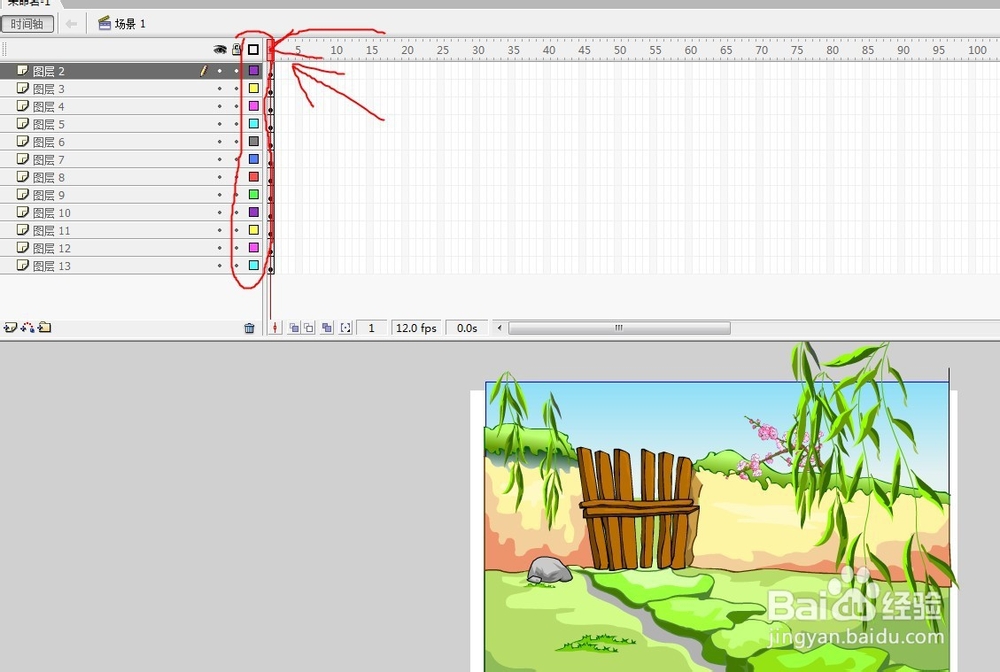Click the green outline swatch of 图层 9
Viewport: 1000px width, 672px height.
[254, 194]
